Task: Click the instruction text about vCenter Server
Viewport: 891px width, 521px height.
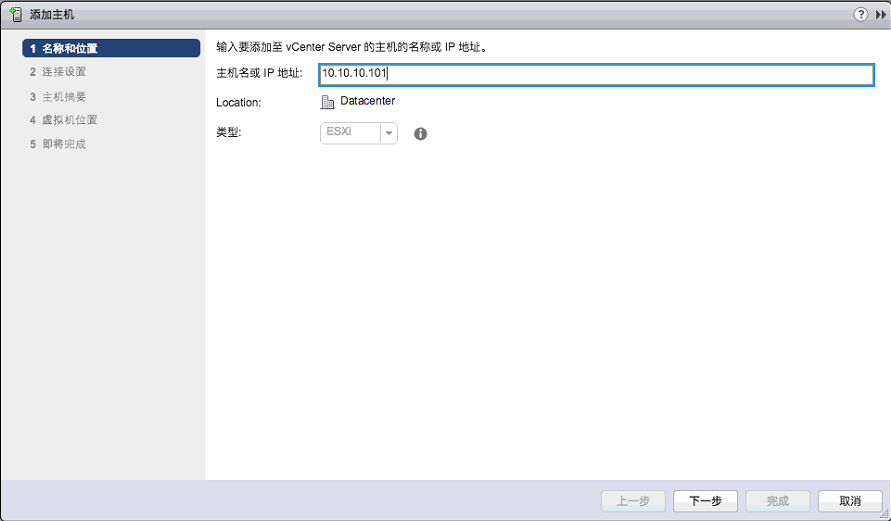Action: pyautogui.click(x=352, y=47)
